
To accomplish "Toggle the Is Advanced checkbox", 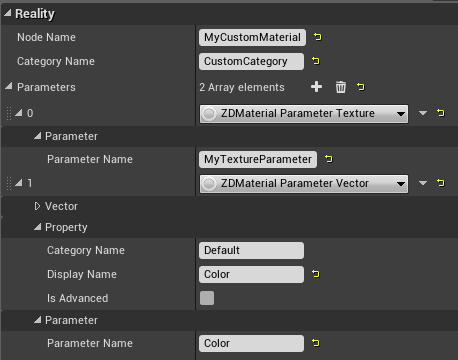I will tap(207, 298).
